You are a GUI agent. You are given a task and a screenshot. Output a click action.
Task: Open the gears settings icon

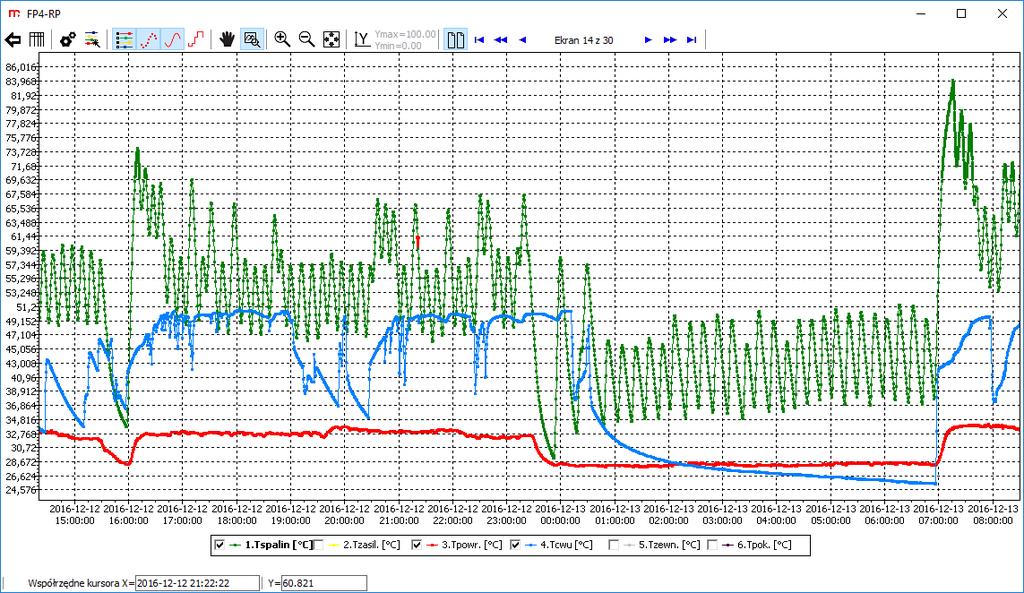click(68, 40)
